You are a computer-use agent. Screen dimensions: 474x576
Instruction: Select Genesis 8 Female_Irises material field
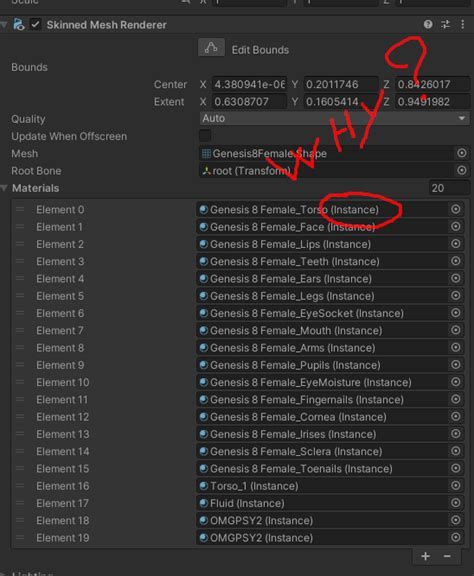click(322, 434)
